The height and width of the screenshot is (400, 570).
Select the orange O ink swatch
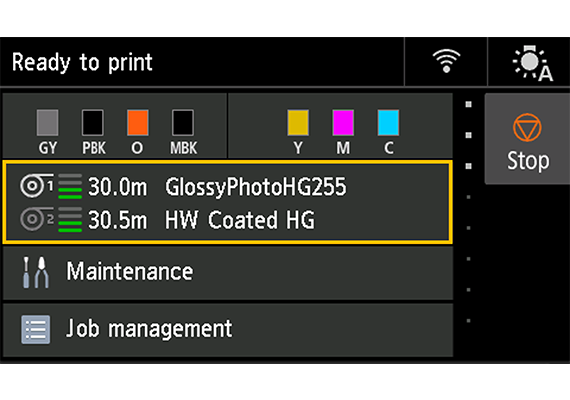(x=137, y=123)
